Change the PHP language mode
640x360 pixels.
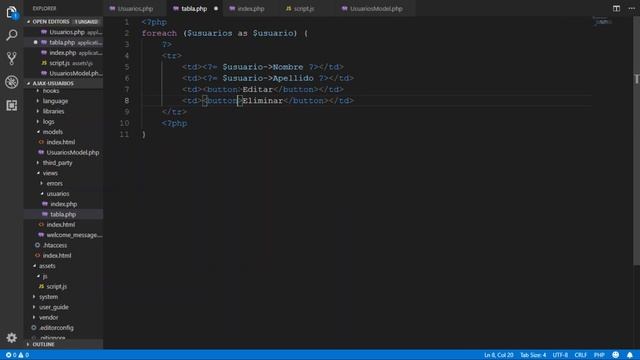(599, 355)
